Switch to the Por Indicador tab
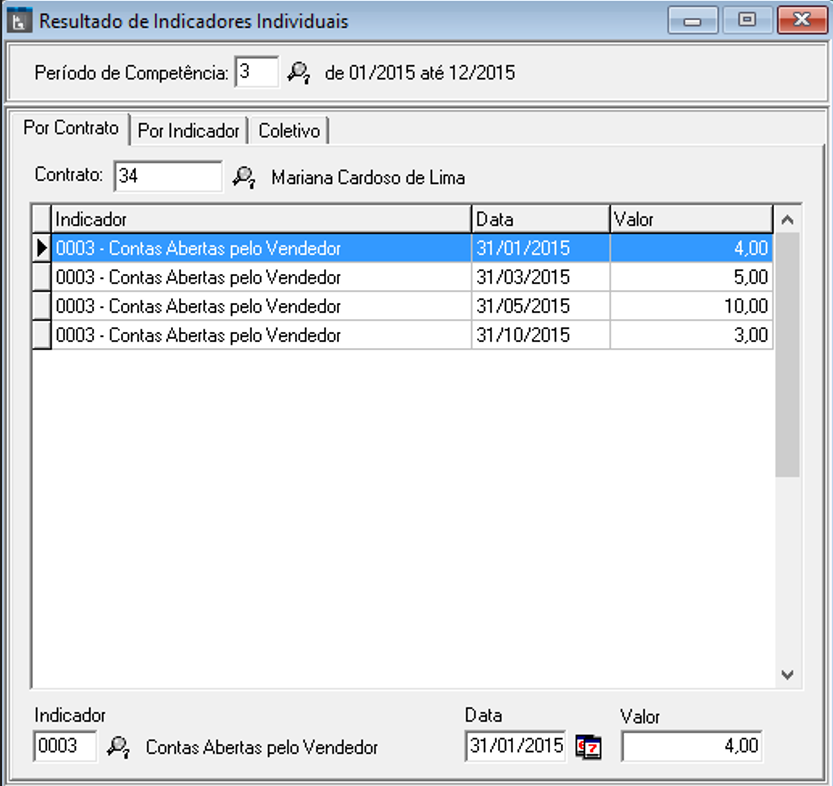 (189, 131)
